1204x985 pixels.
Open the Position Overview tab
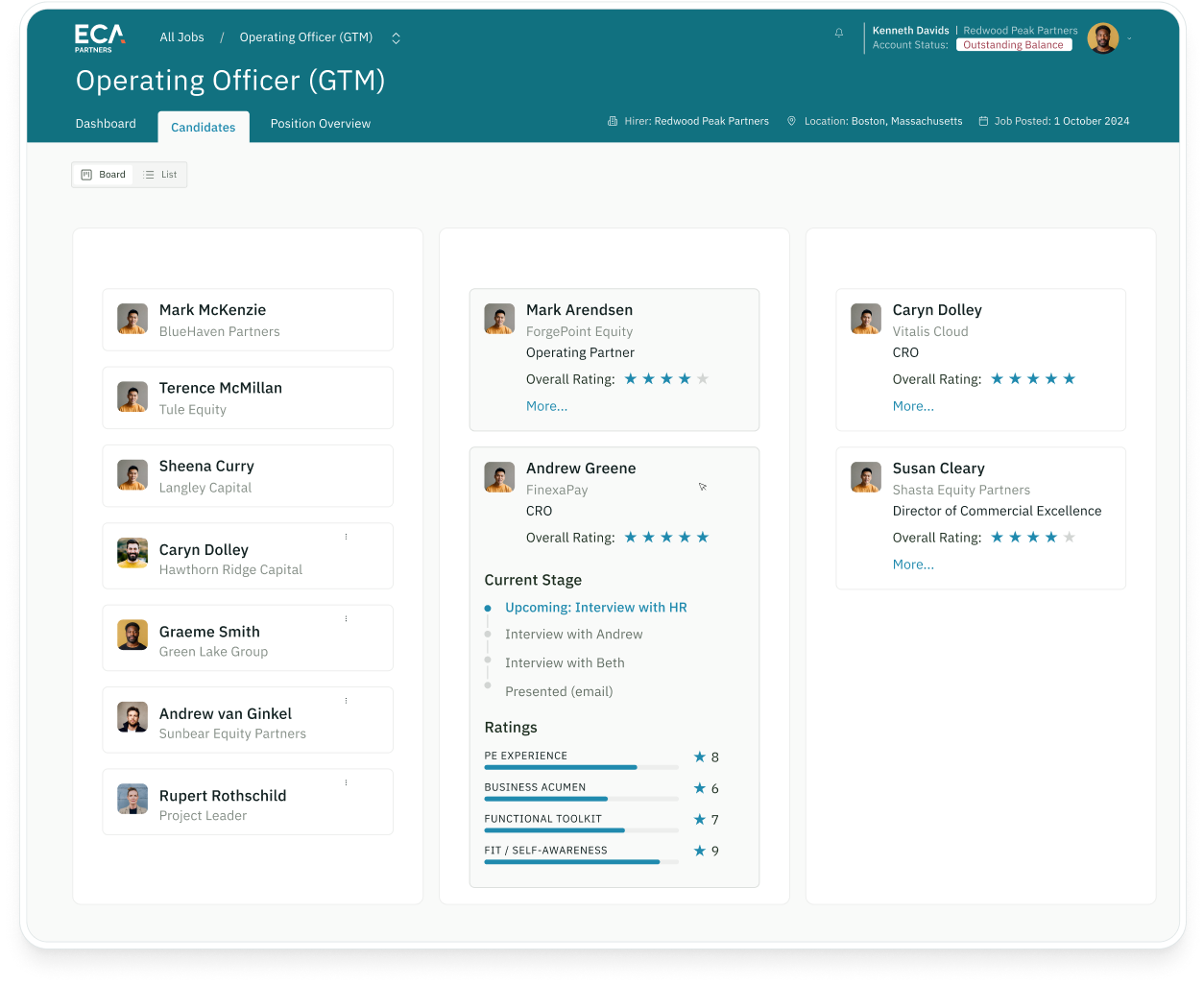pos(320,124)
